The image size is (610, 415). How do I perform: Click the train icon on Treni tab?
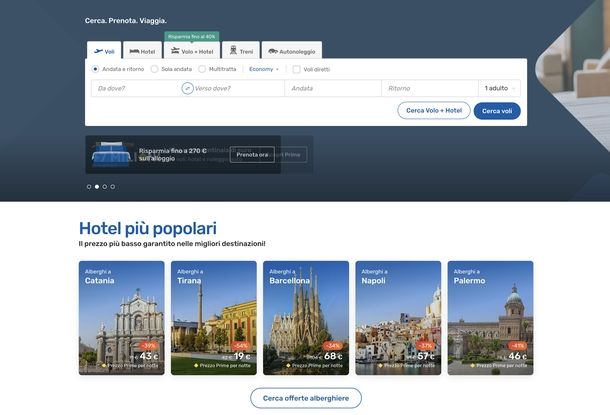[233, 50]
